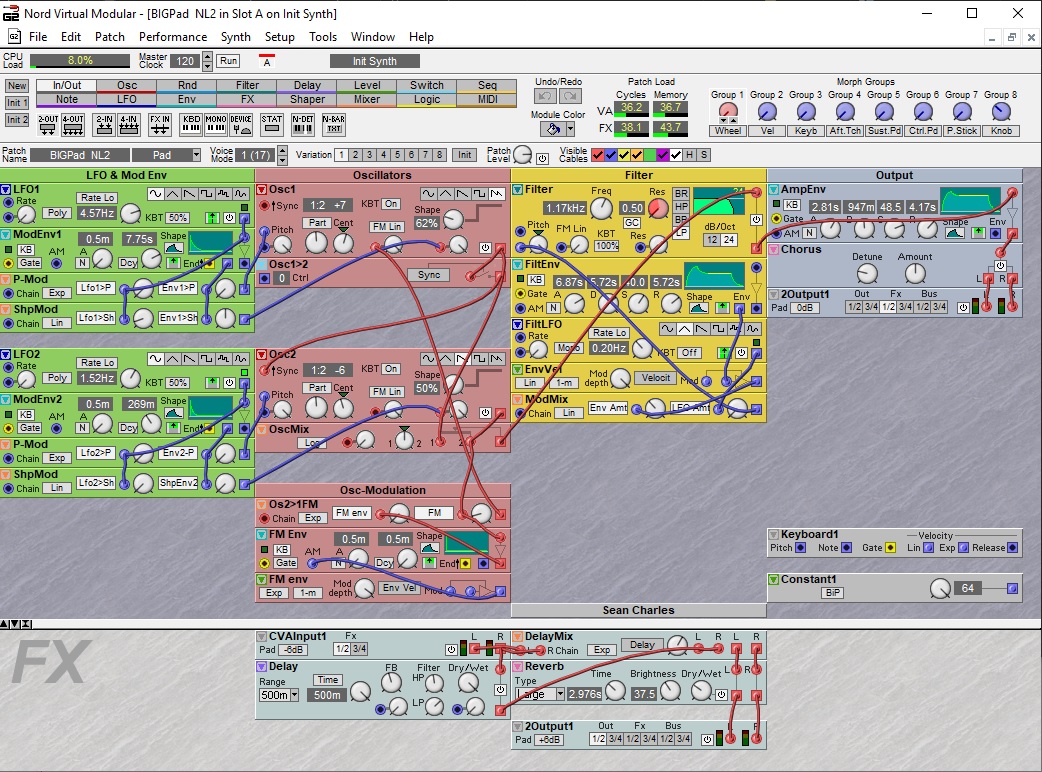1042x772 pixels.
Task: Click the Redo arrow button
Action: tap(571, 96)
